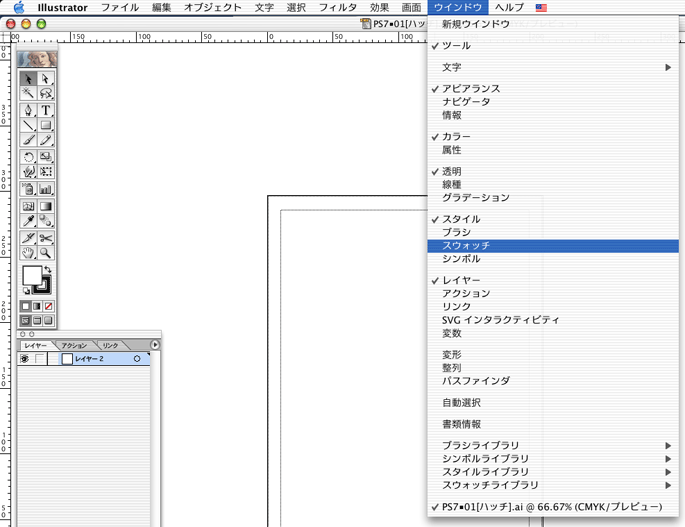Uncheck スタイル in the Window menu
685x527 pixels.
coord(553,219)
